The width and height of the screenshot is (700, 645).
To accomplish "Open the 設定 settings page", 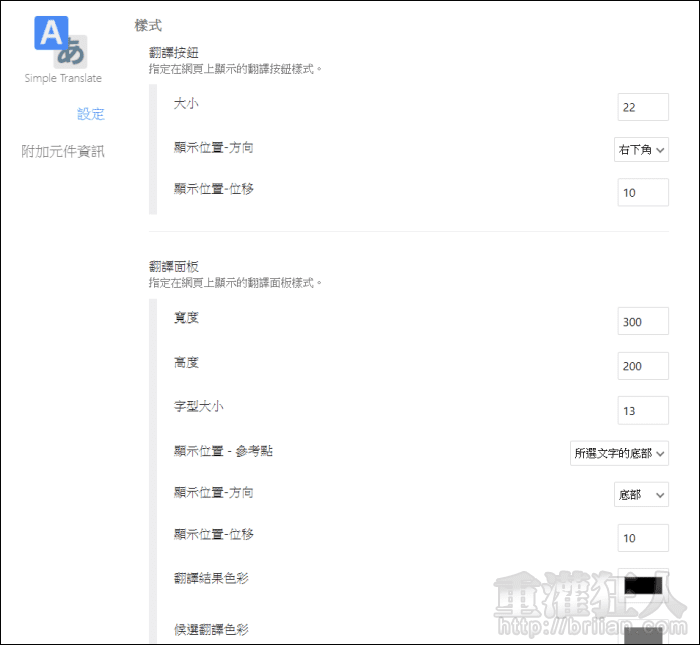I will pos(90,114).
